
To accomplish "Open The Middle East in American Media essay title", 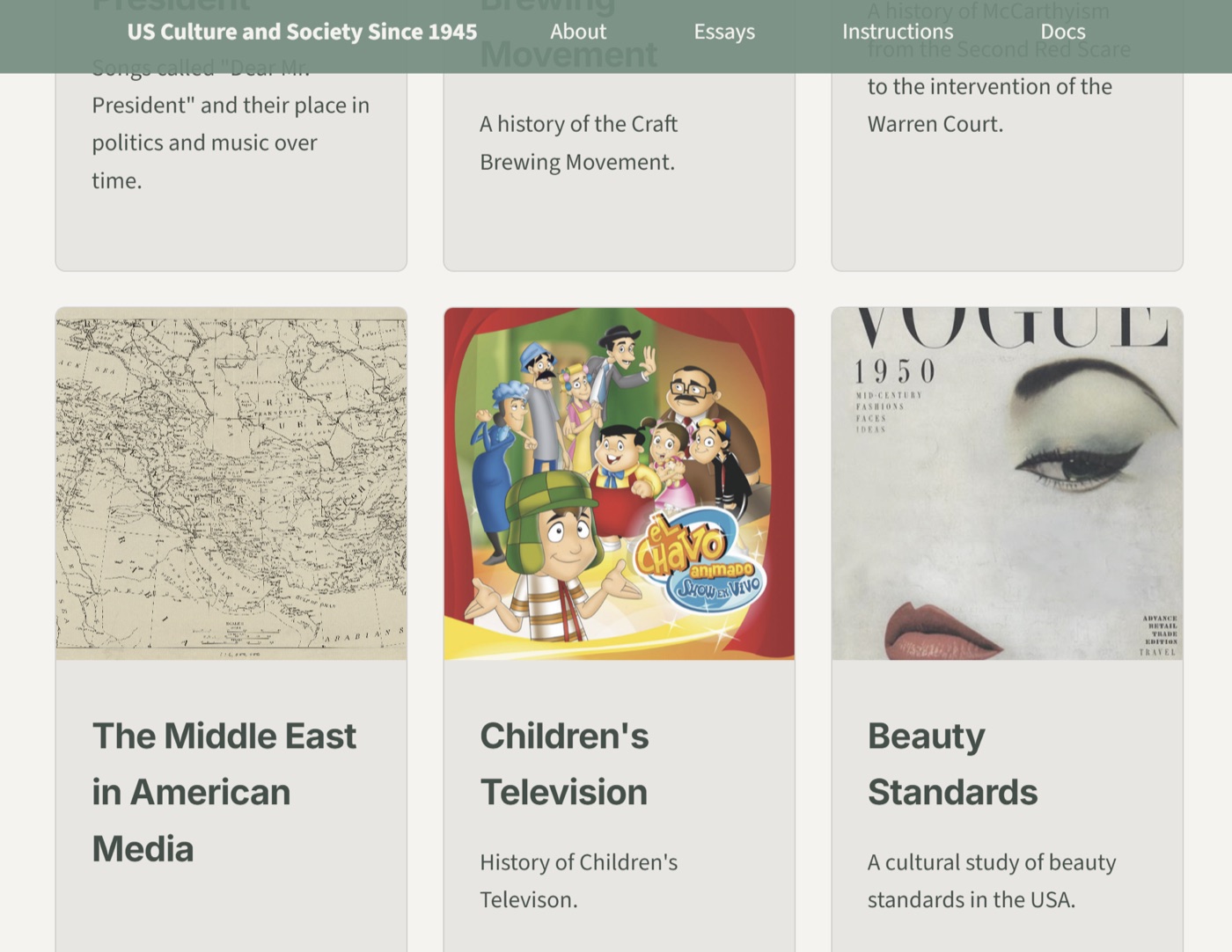I will (224, 792).
